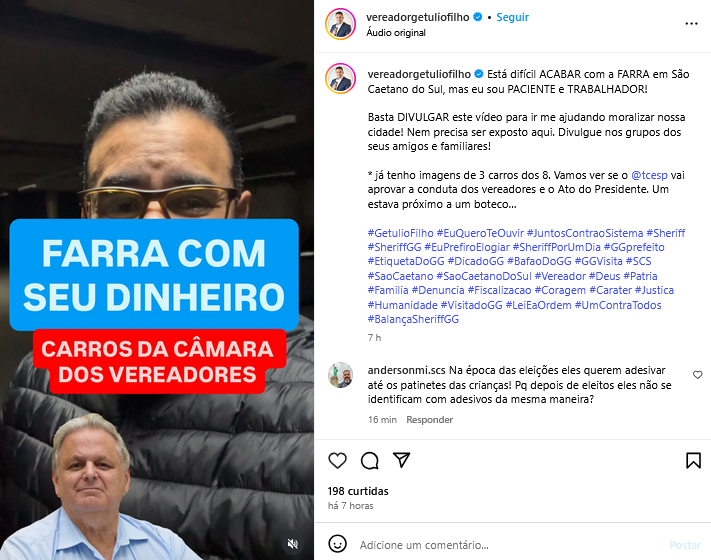
Task: View who liked via 198 curtidas
Action: [358, 491]
